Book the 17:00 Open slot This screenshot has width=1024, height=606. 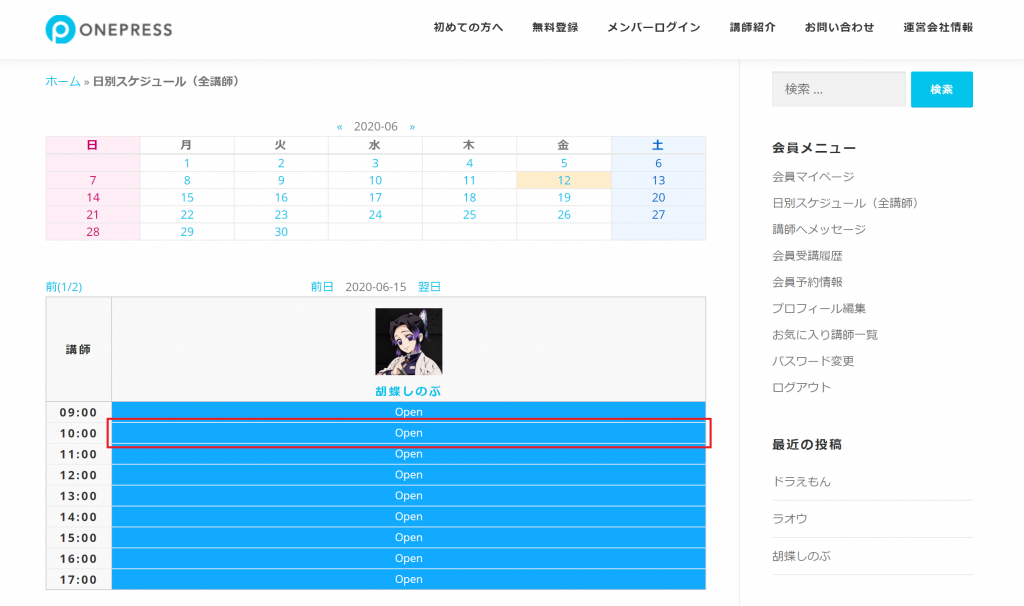point(409,579)
